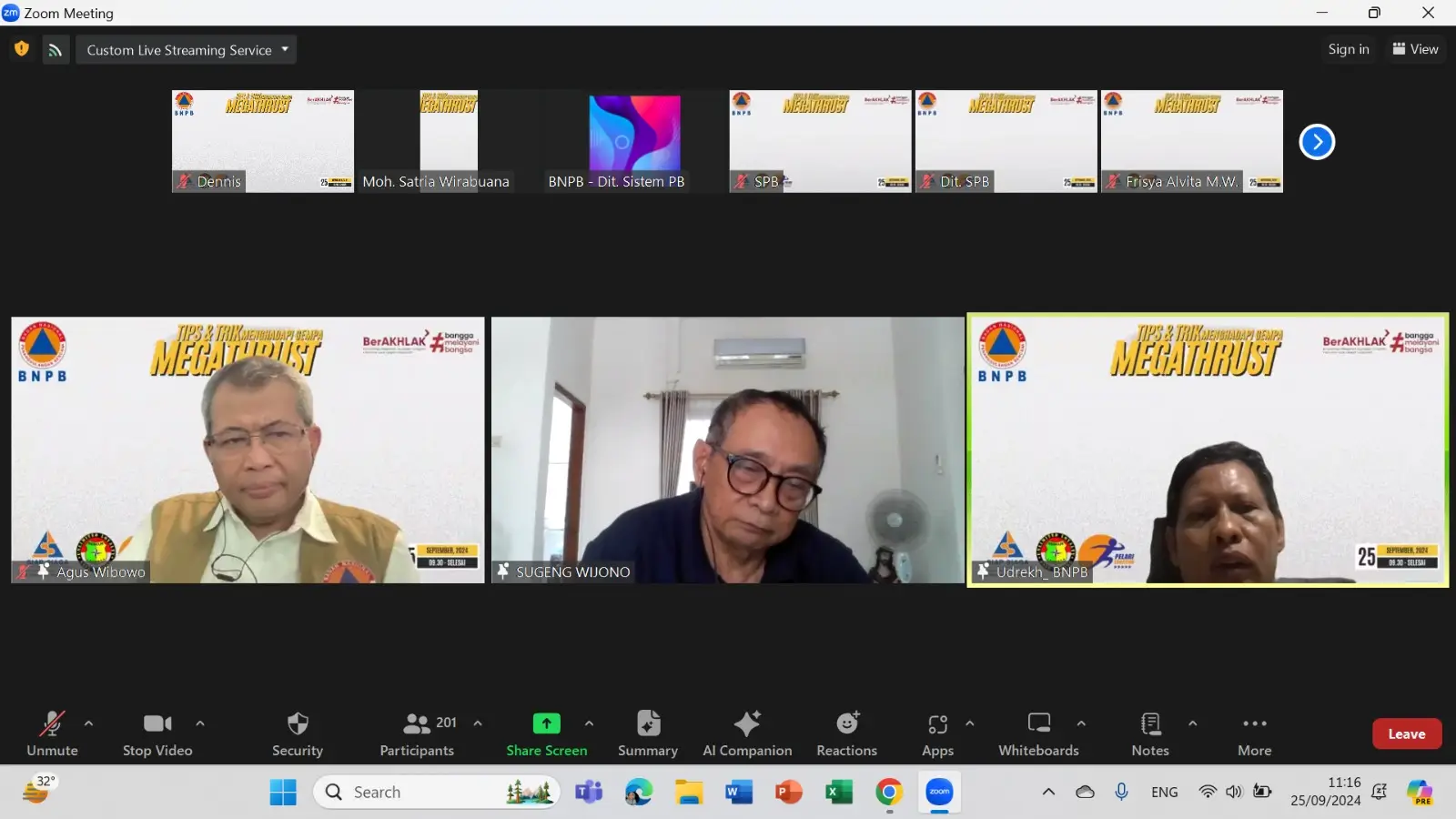Open the Apps toolbar item
This screenshot has width=1456, height=819.
coord(937,733)
